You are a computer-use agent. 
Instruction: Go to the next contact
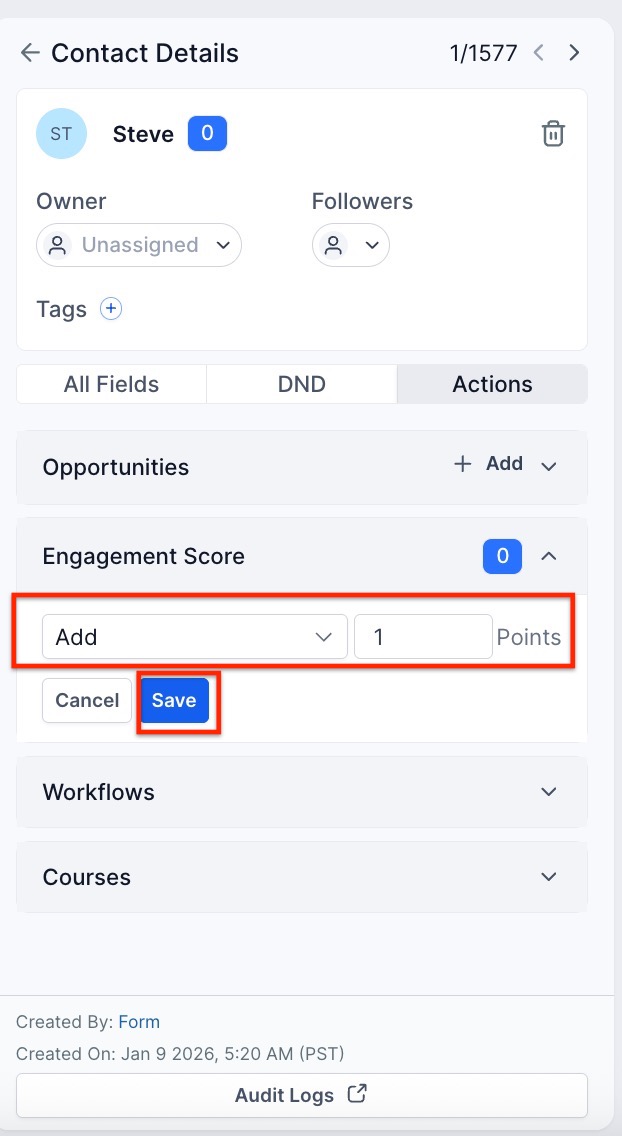pyautogui.click(x=574, y=53)
